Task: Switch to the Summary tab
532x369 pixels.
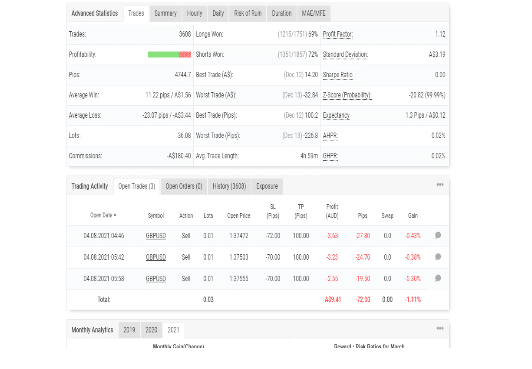Action: [x=166, y=13]
